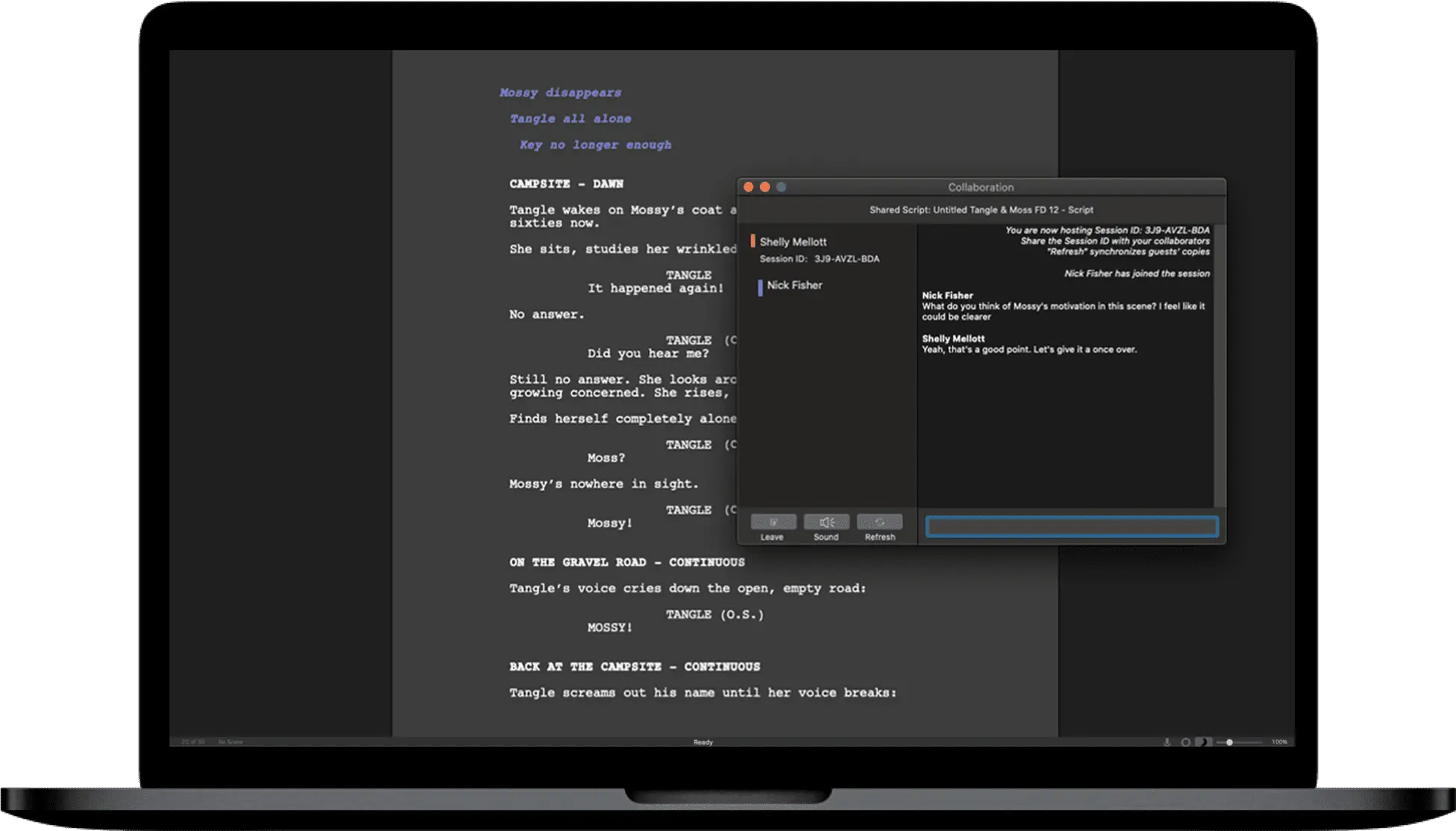This screenshot has height=831, width=1456.
Task: Click the circle icon in status bar
Action: (x=1185, y=742)
